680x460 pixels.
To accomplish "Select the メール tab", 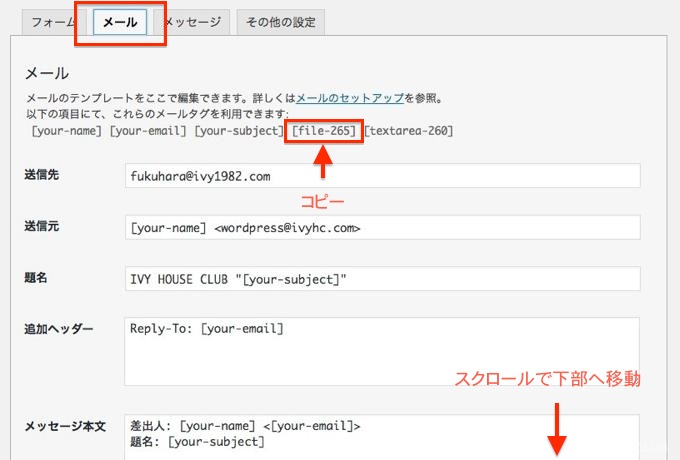I will click(120, 22).
